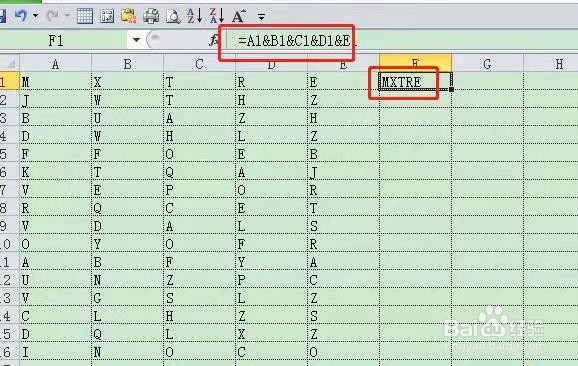Open the Redo history dropdown arrow

click(67, 15)
